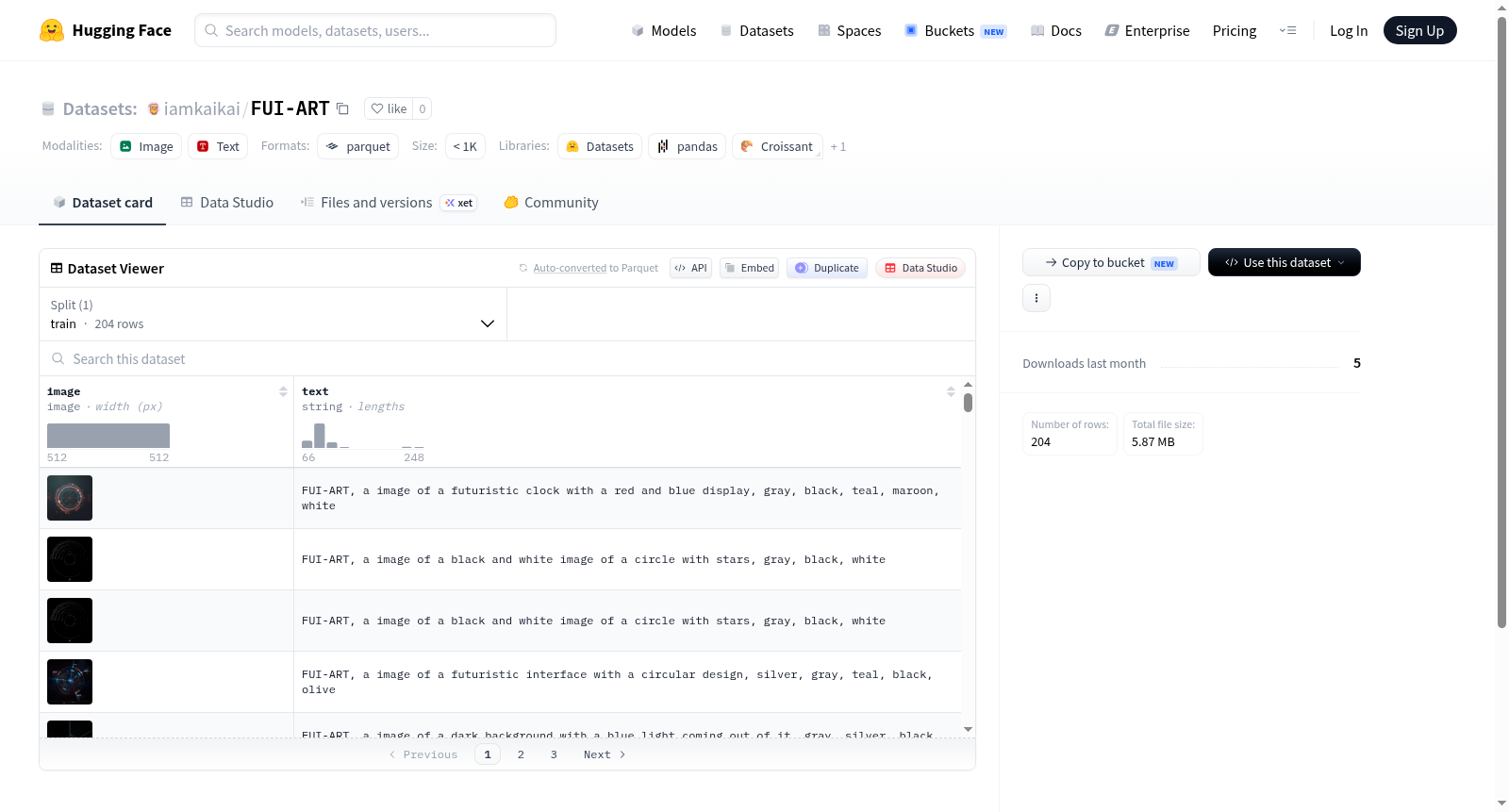Switch to Data Studio tab
Screen dimensions: 1509x812
[227, 203]
